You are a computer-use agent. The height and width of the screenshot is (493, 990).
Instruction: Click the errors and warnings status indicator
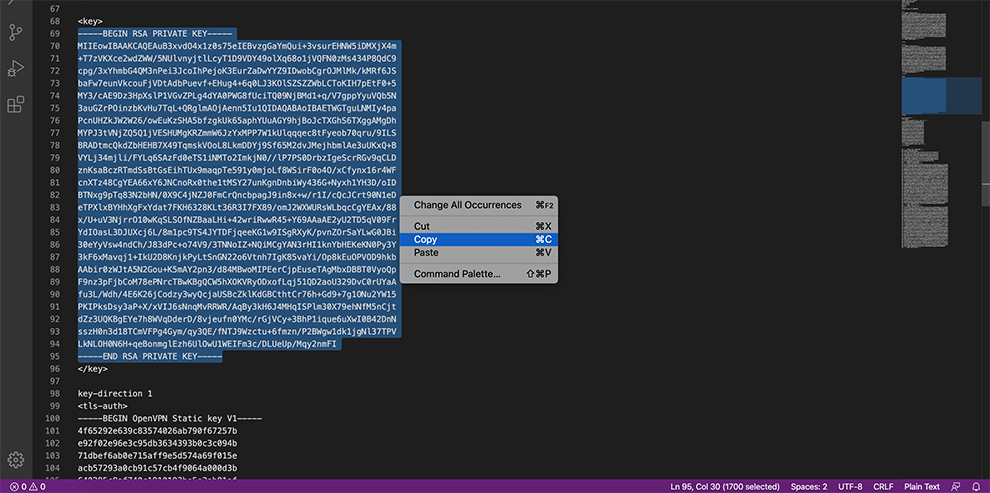click(x=26, y=487)
